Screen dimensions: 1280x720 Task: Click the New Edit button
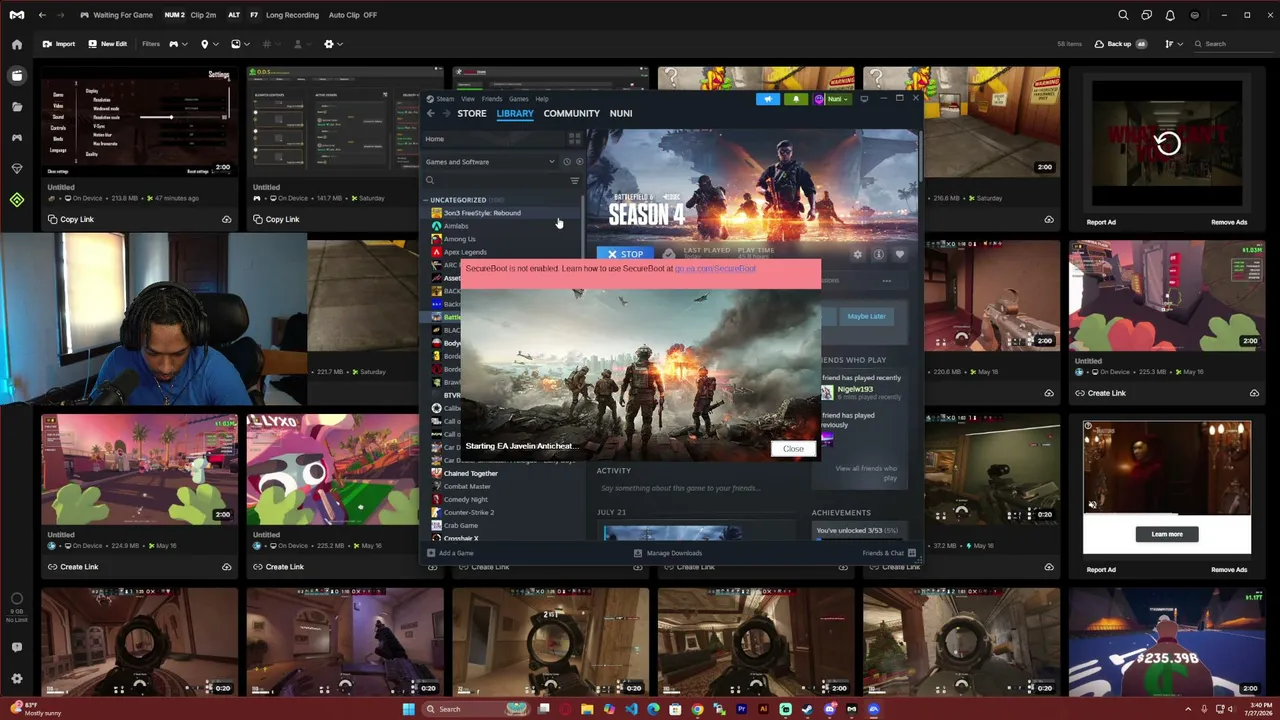(108, 44)
